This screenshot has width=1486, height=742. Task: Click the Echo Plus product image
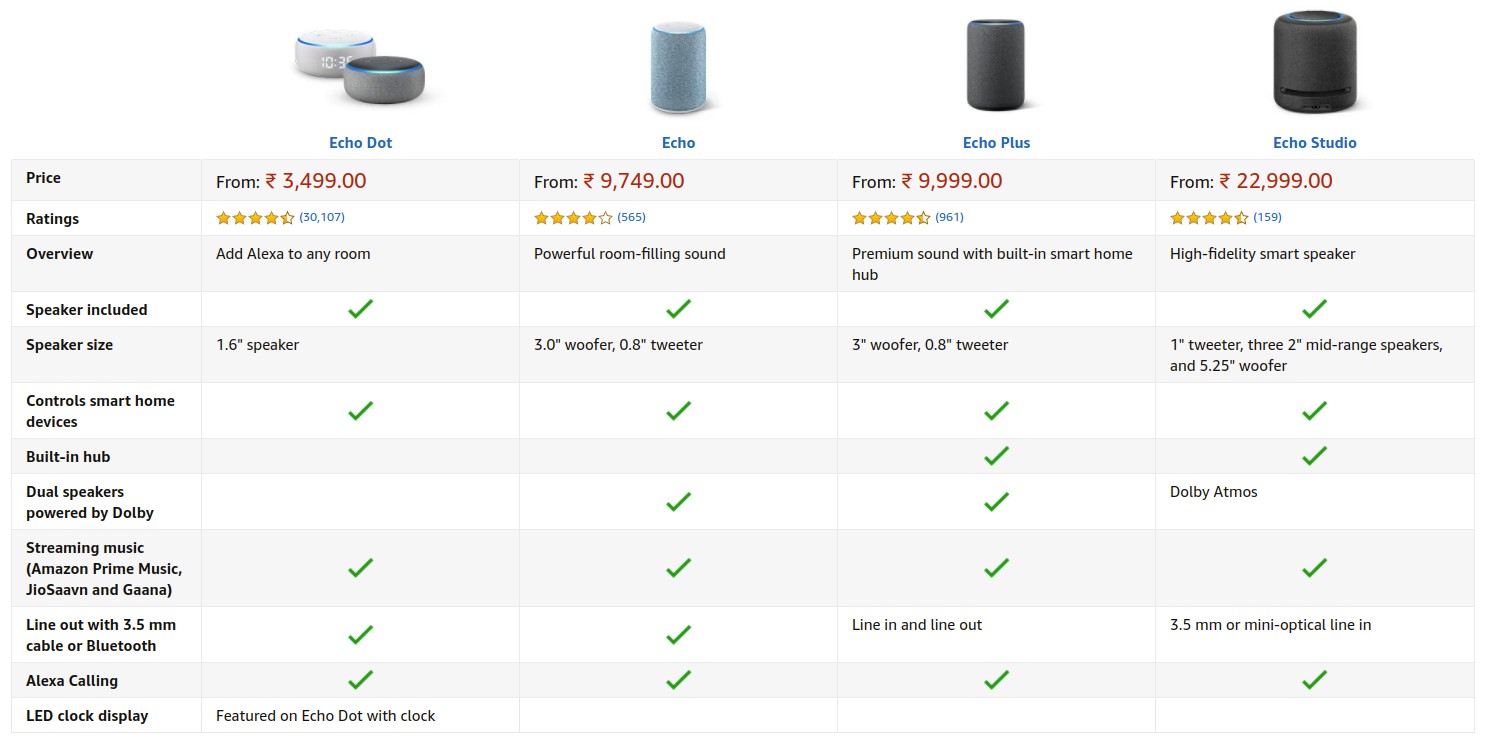[996, 65]
